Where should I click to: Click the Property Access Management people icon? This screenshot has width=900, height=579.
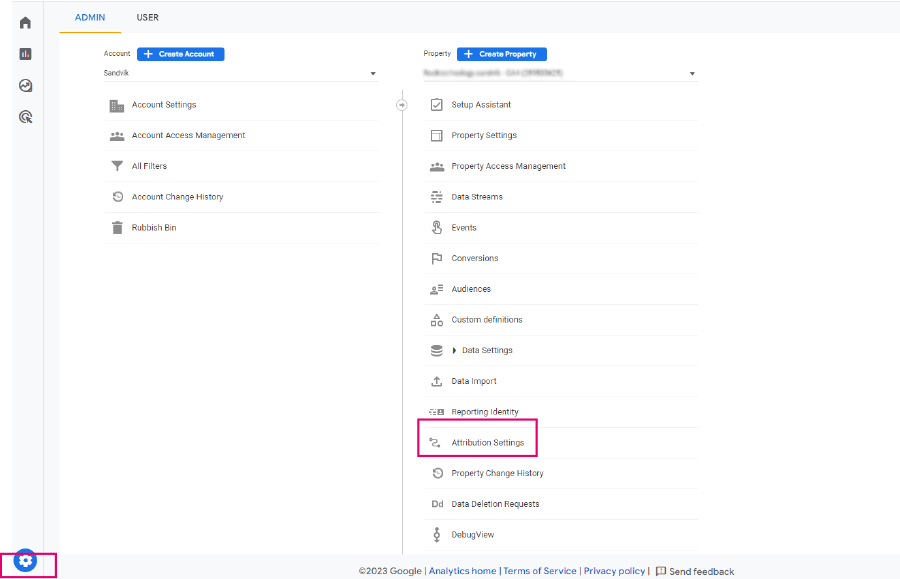tap(437, 166)
